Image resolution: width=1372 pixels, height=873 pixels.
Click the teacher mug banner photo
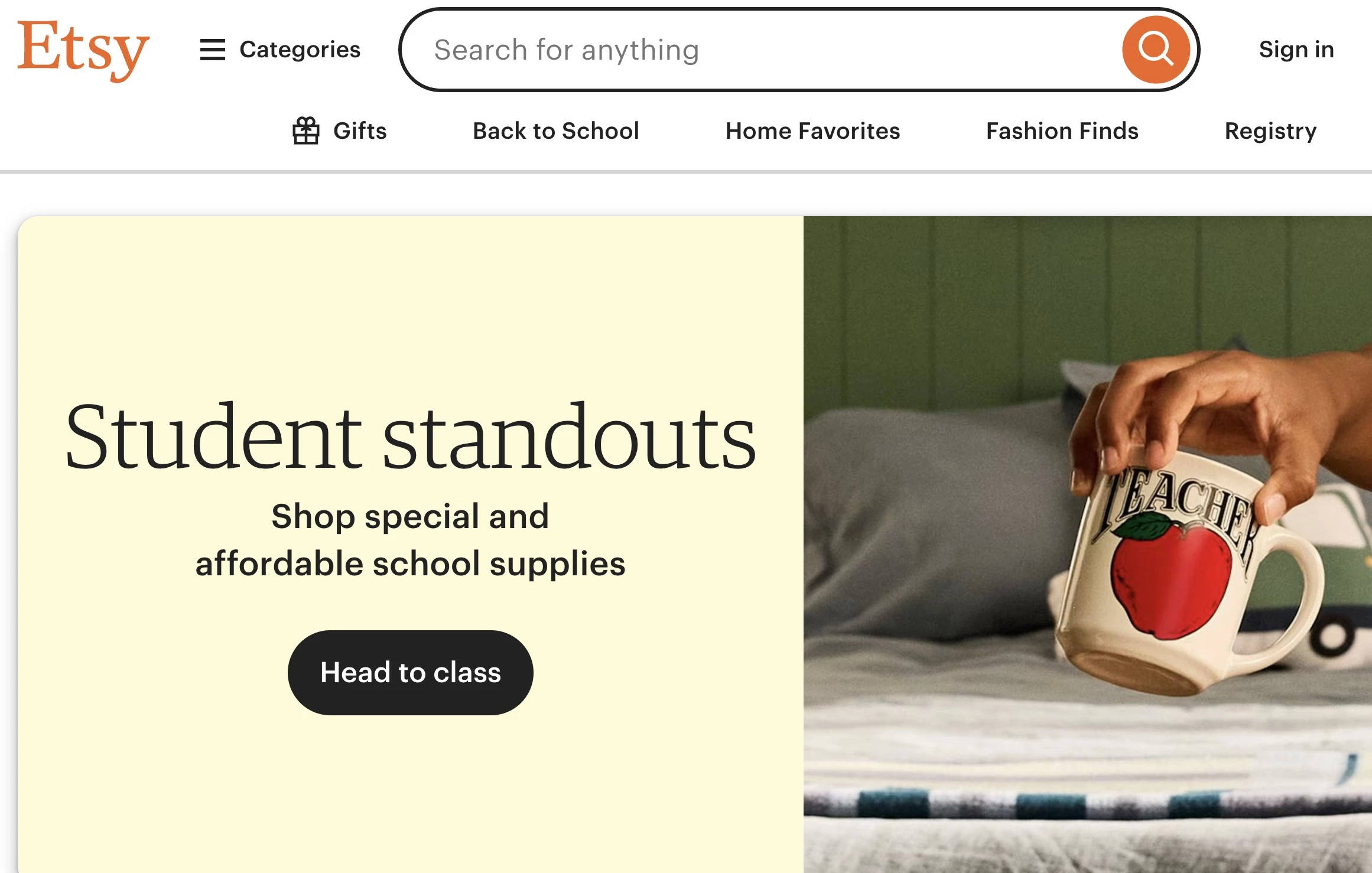point(1088,545)
